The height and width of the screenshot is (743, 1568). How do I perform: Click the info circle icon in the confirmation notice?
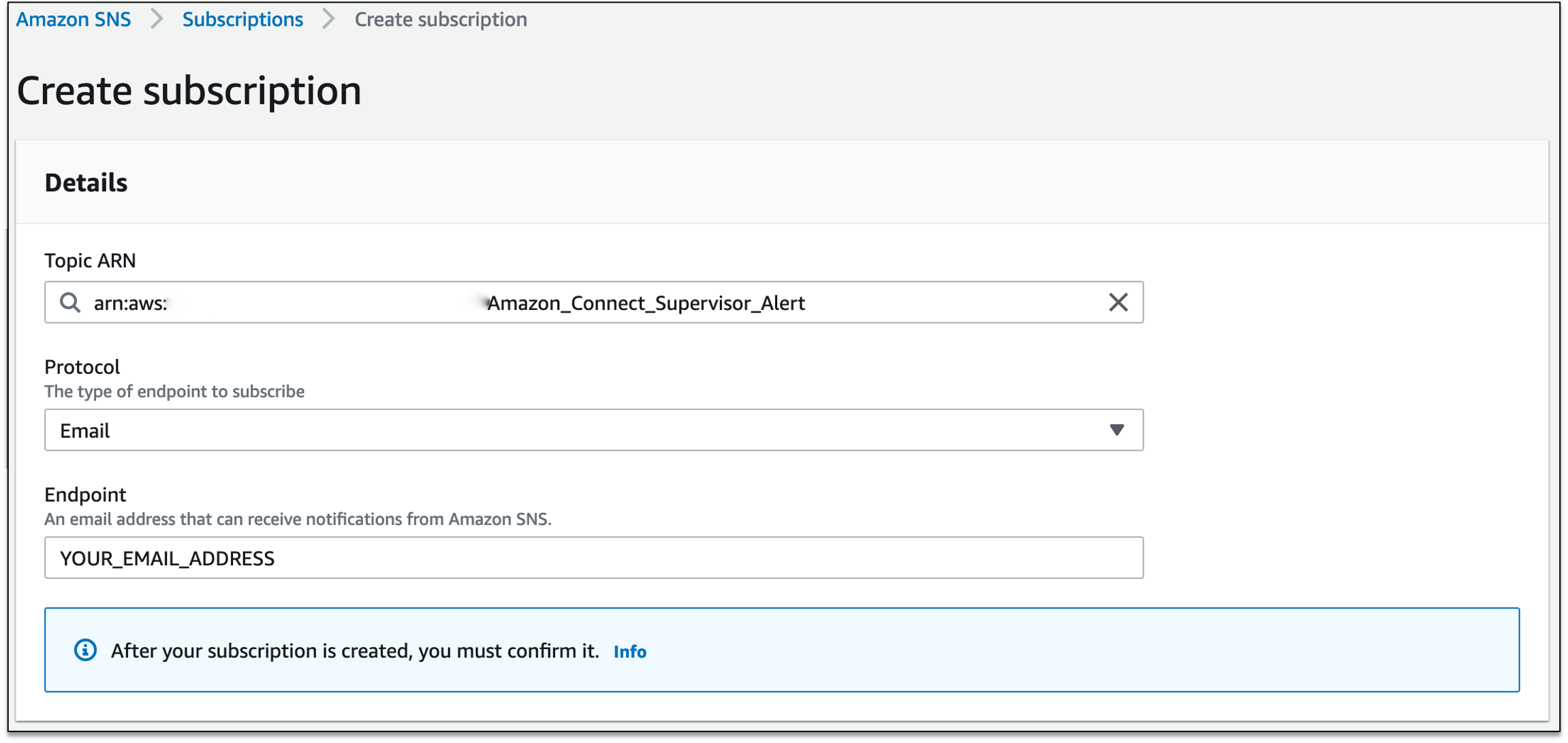[x=85, y=650]
